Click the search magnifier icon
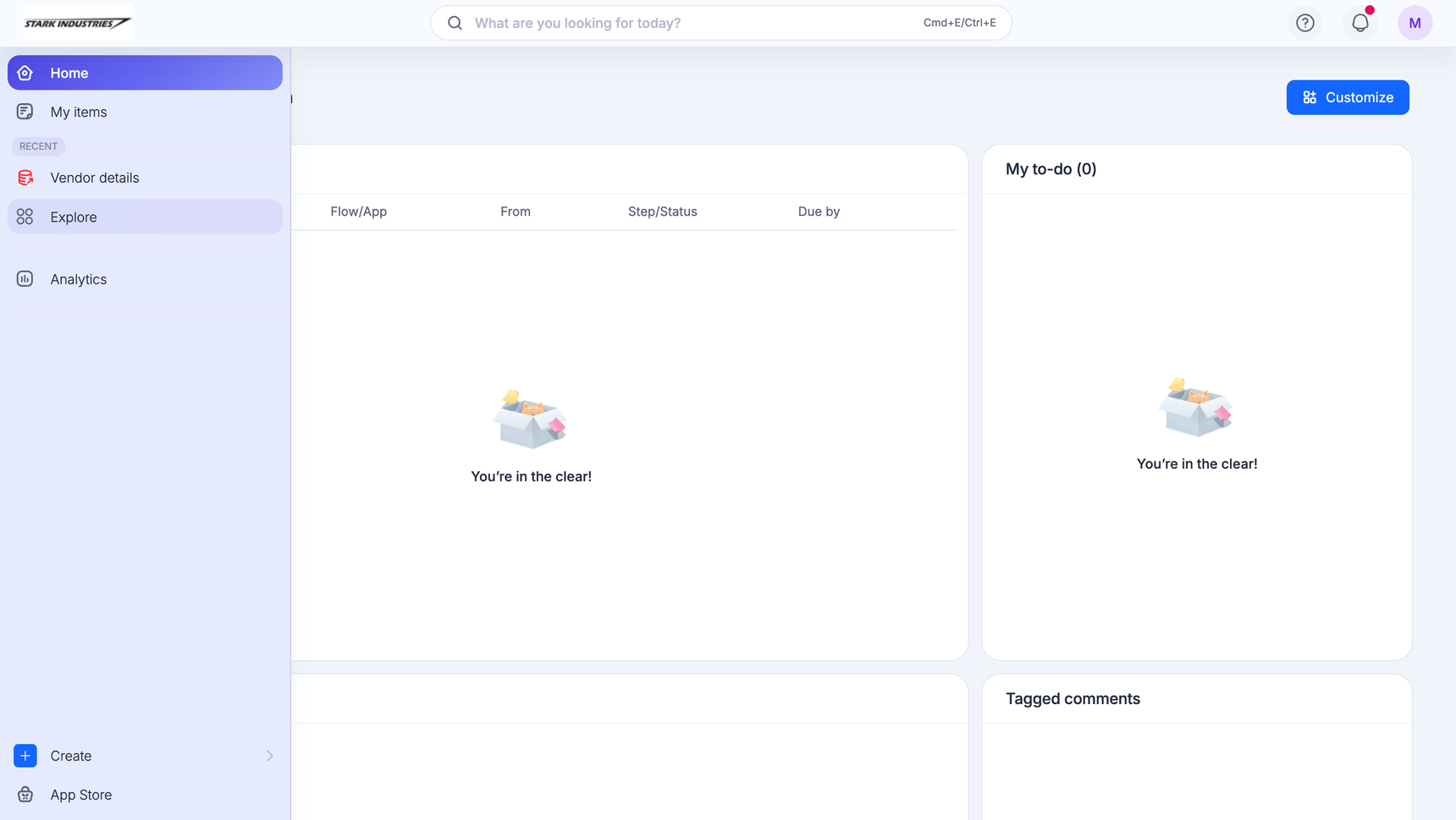The height and width of the screenshot is (820, 1456). click(455, 23)
